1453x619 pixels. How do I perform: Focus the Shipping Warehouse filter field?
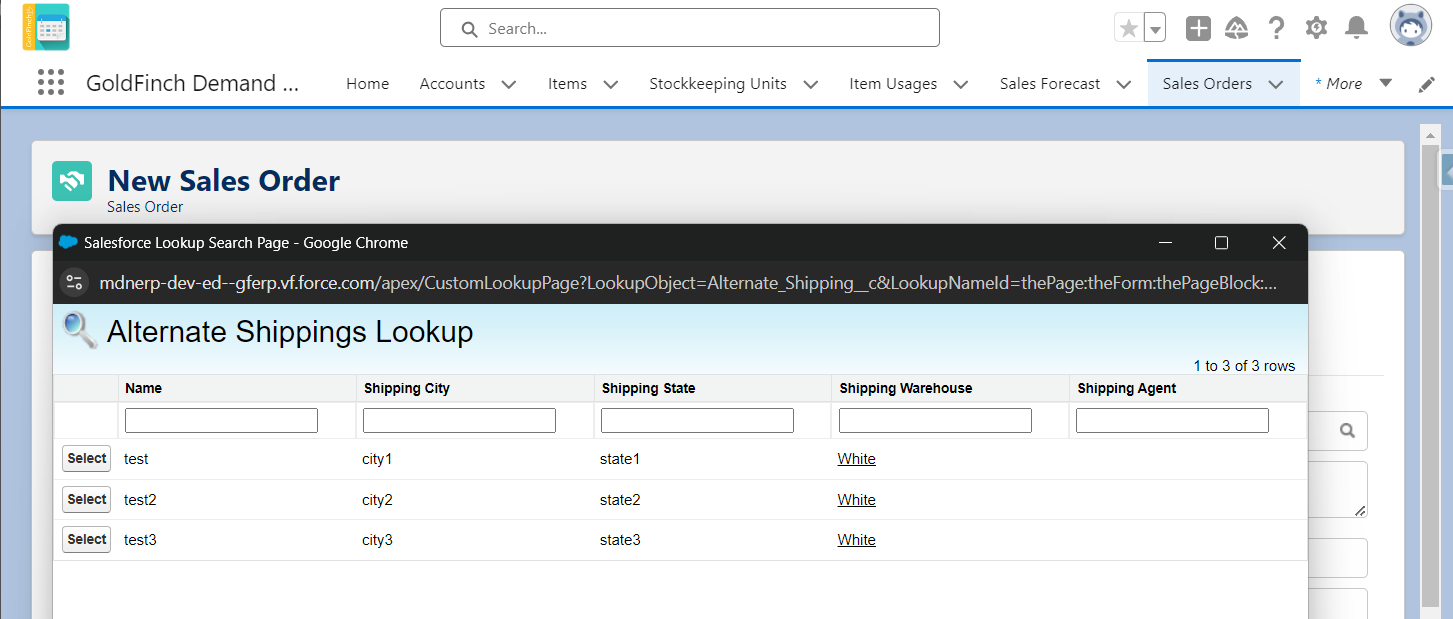[935, 420]
